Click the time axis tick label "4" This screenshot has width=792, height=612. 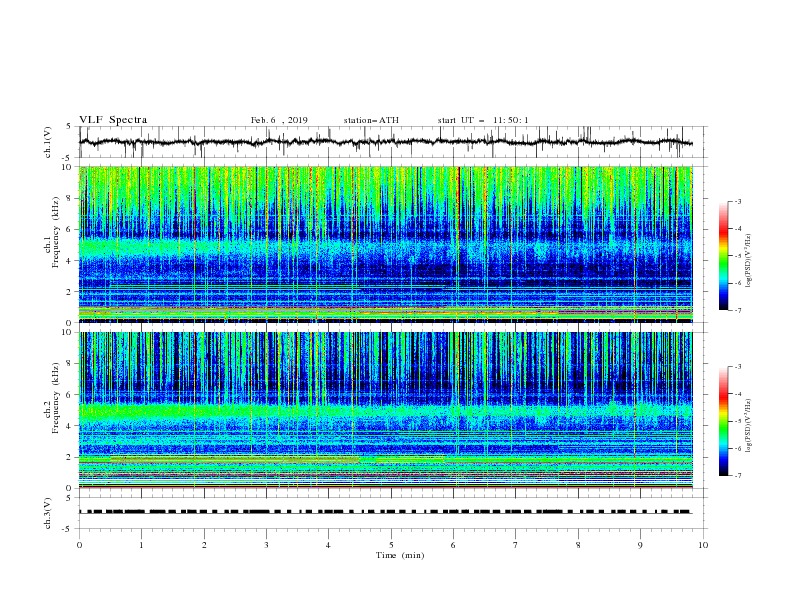(328, 545)
